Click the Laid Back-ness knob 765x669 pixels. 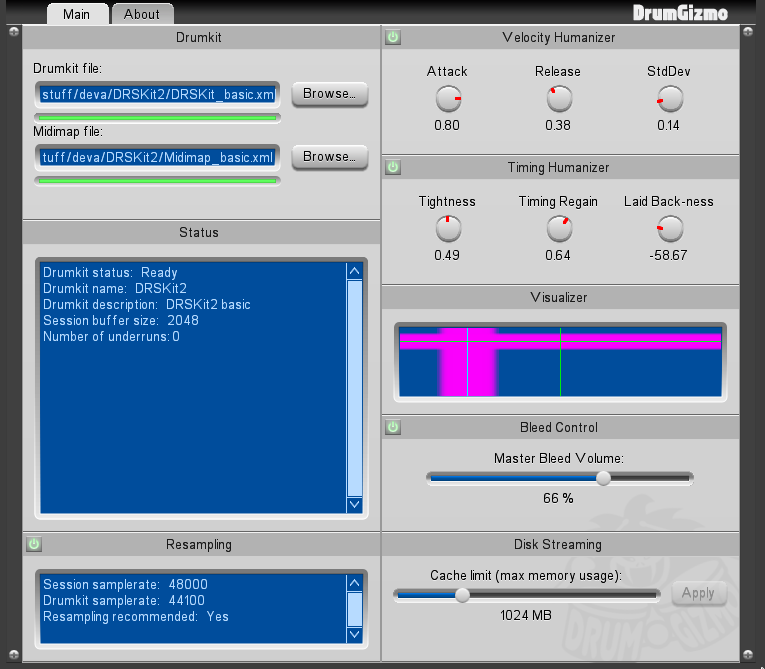pos(669,229)
